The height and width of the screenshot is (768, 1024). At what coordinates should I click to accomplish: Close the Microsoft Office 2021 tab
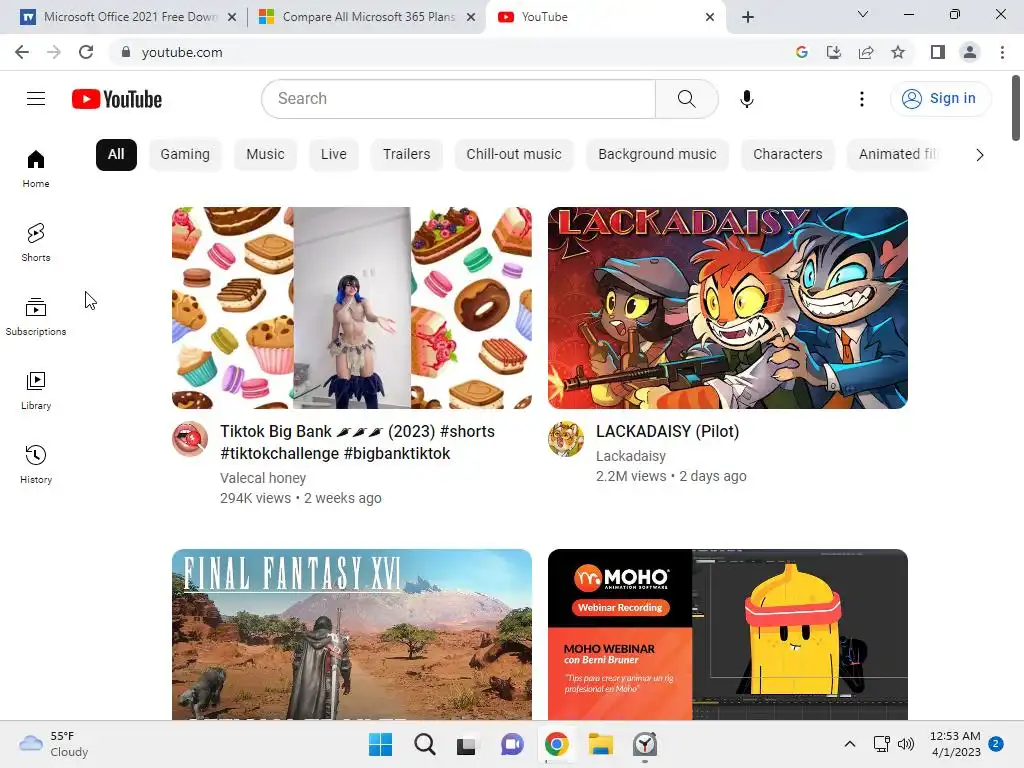pos(232,17)
